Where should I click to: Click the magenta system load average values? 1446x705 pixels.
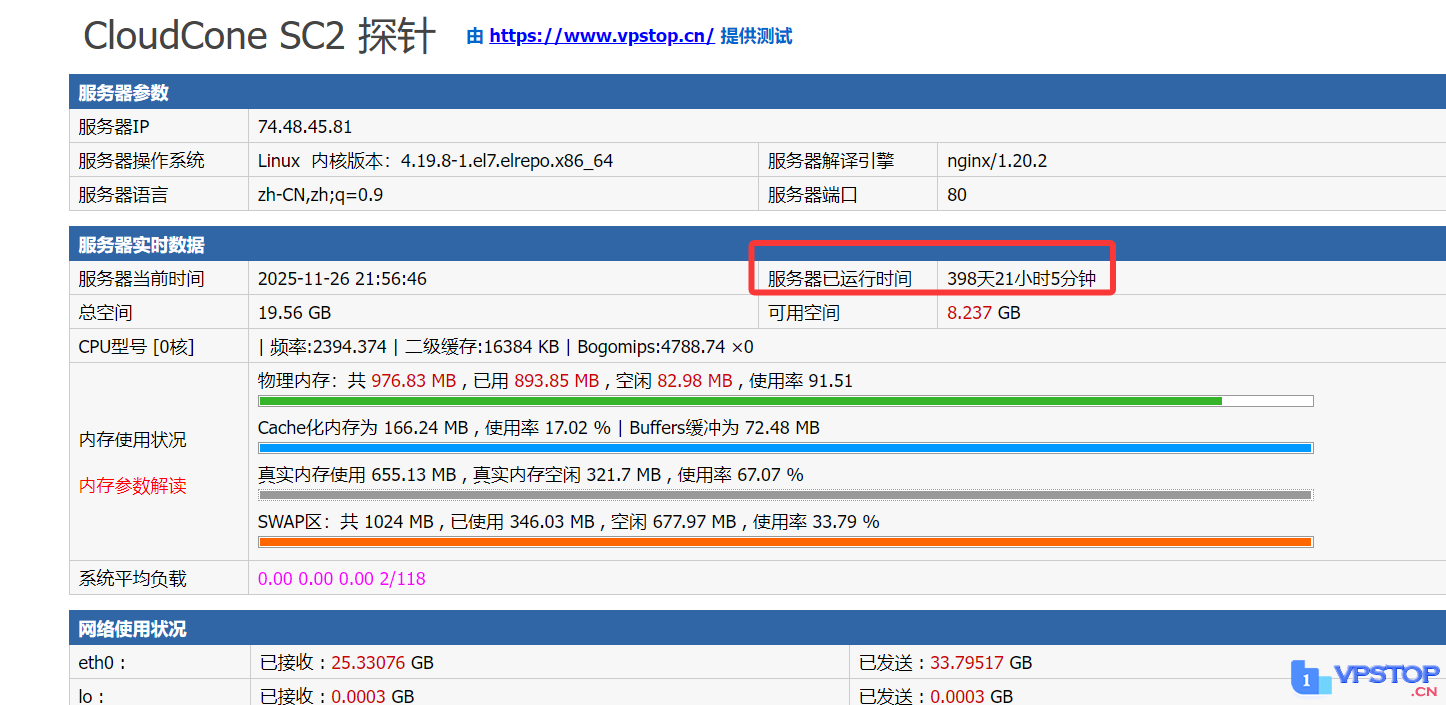341,578
